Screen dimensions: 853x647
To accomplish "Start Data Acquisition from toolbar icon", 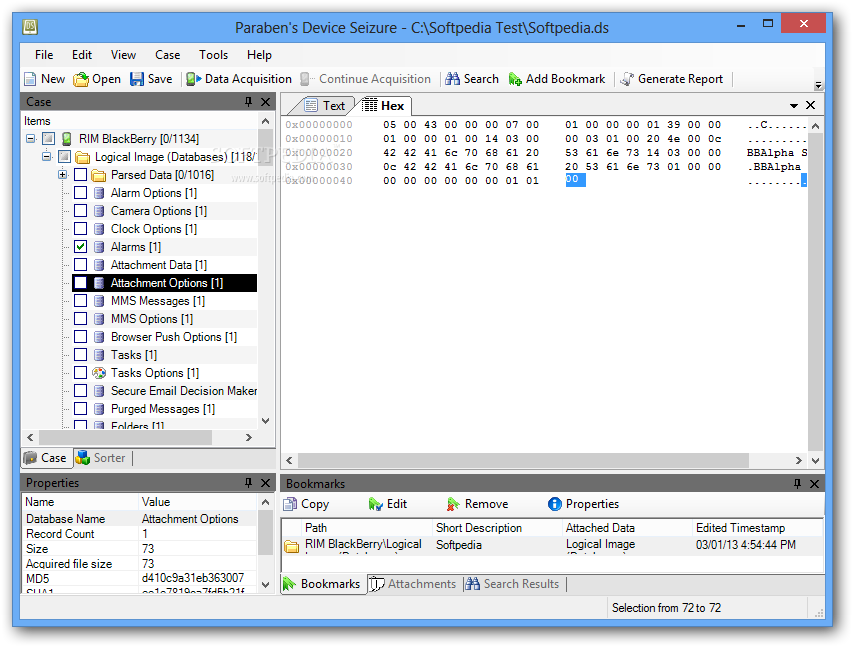I will coord(194,79).
